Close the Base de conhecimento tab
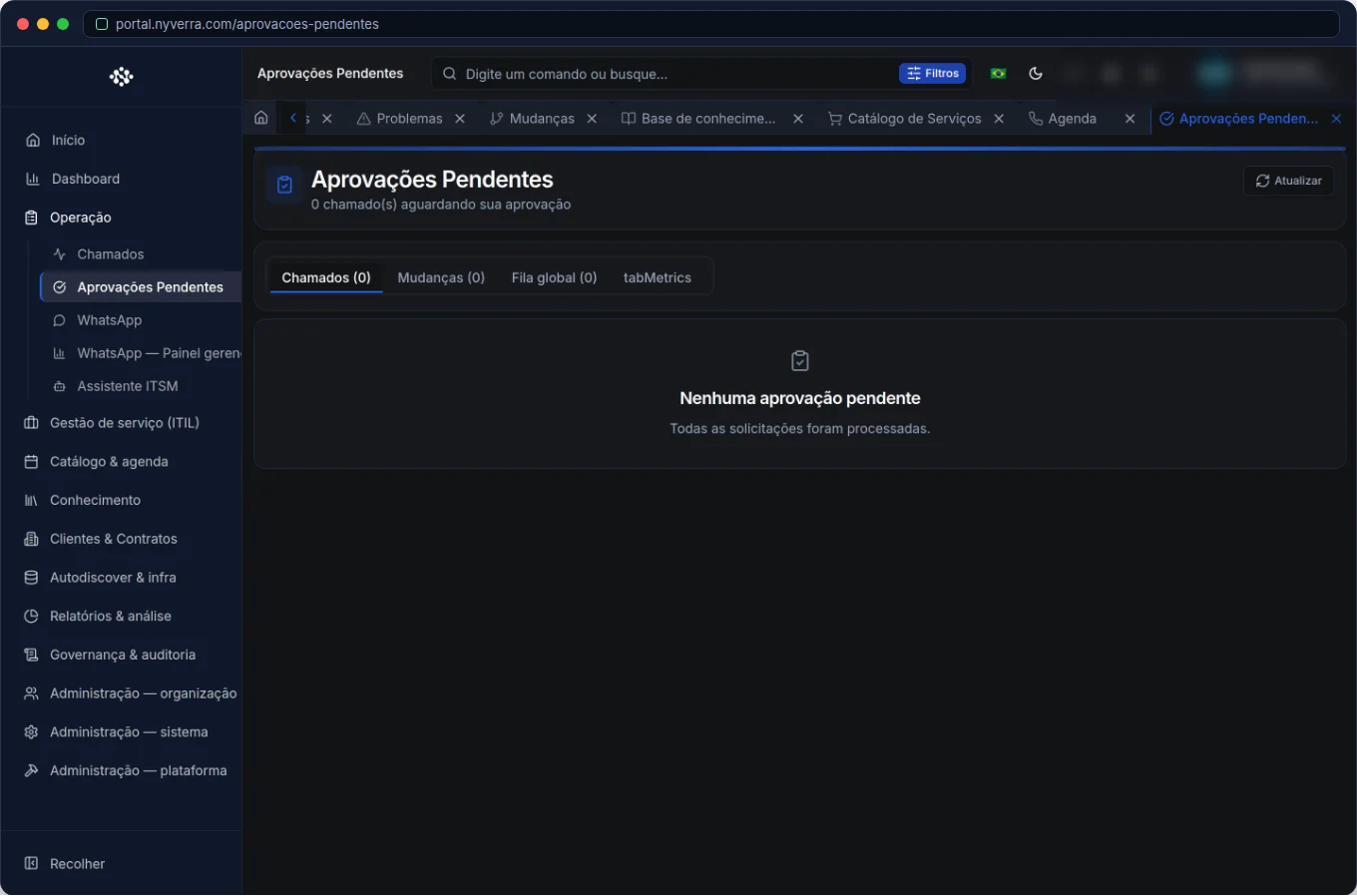The width and height of the screenshot is (1357, 896). click(798, 119)
